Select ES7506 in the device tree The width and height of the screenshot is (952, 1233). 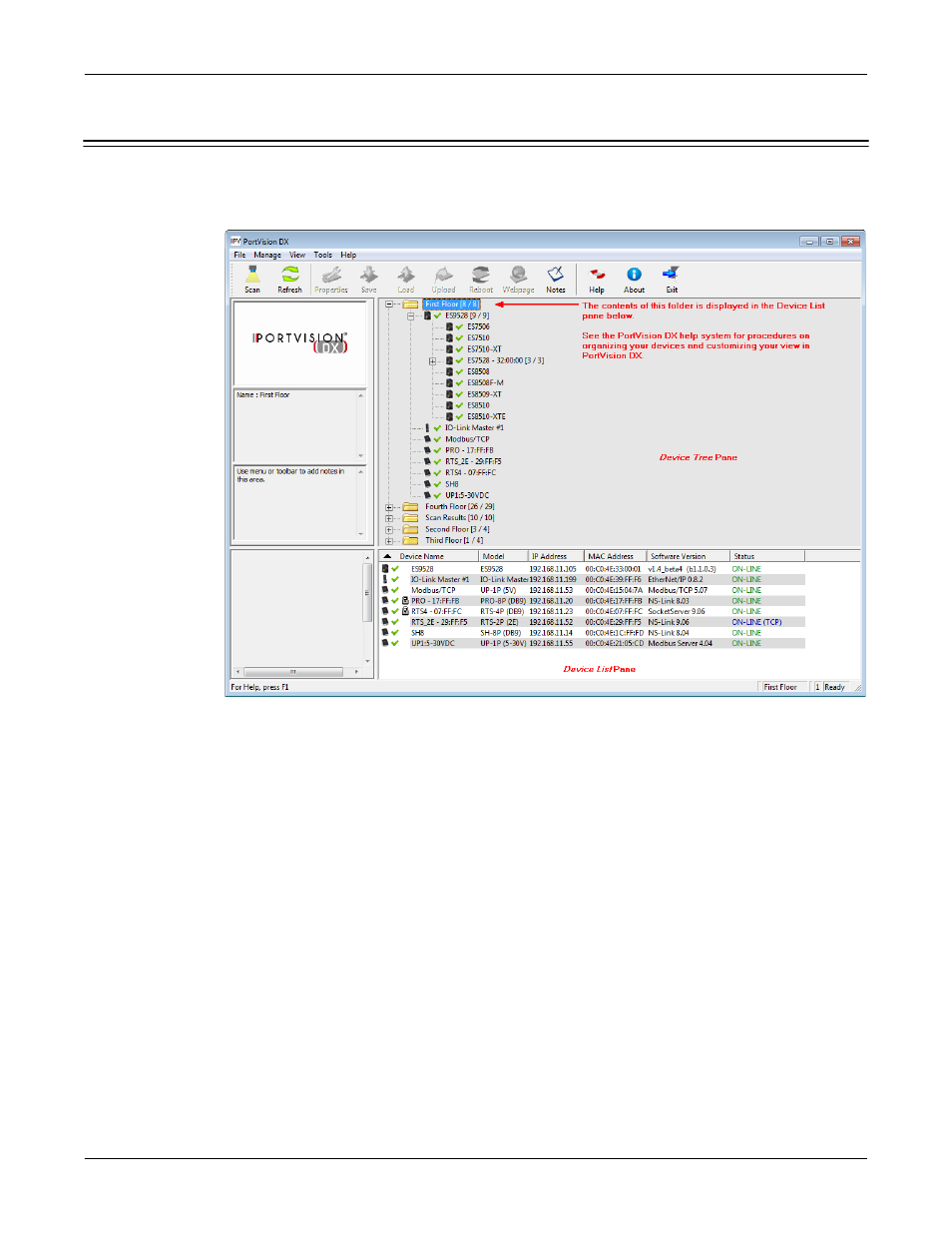pos(478,326)
